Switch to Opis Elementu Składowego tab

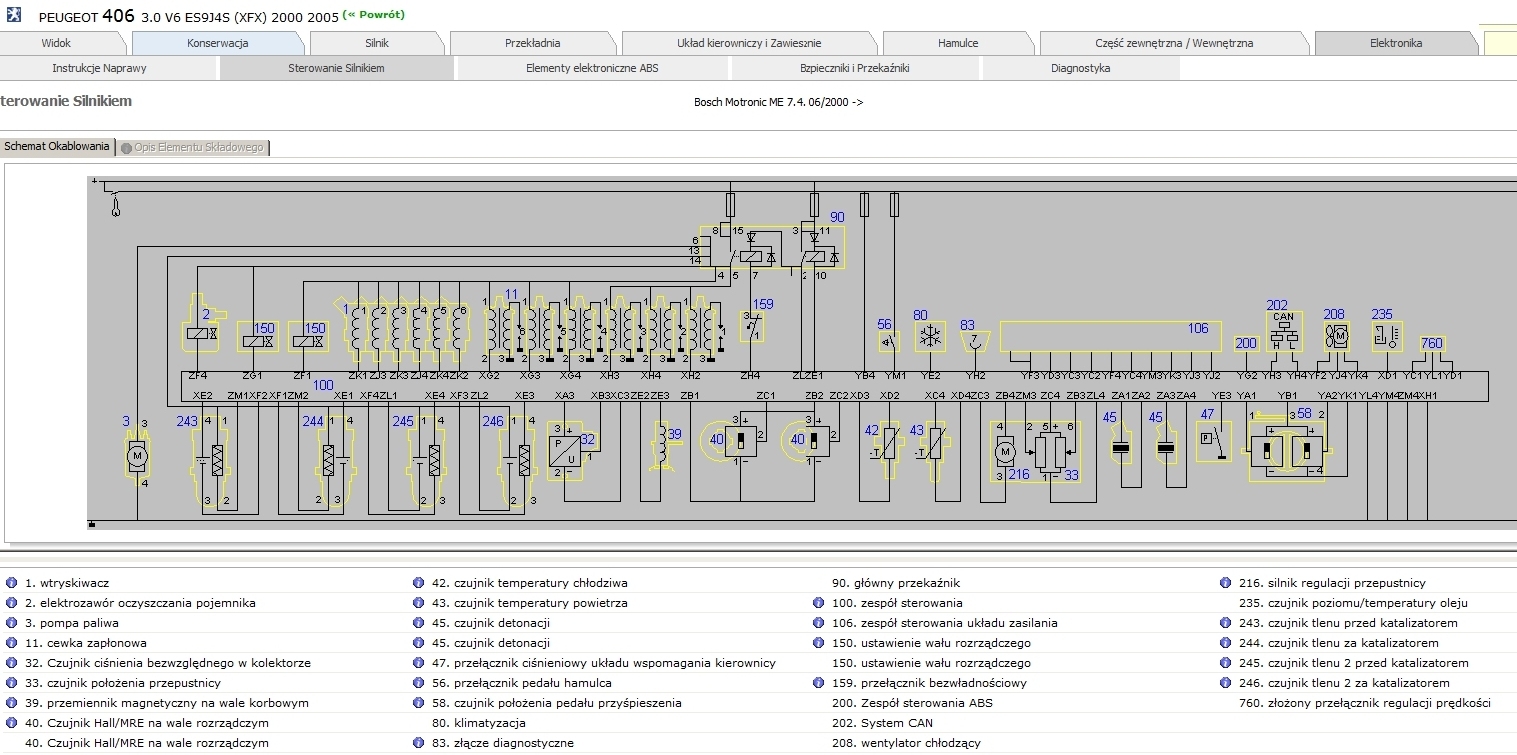click(x=193, y=147)
